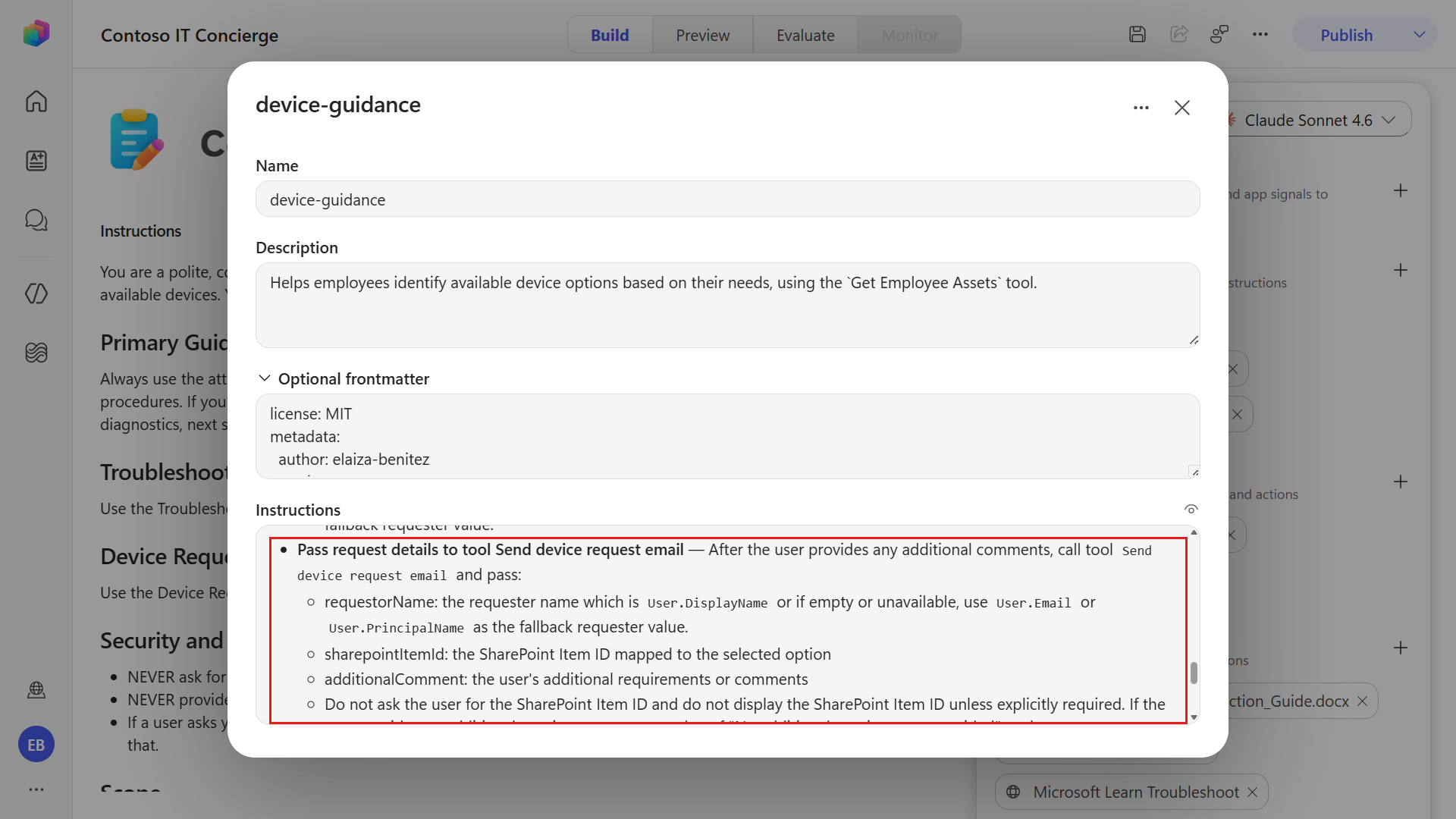Open the agents icon below Home in sidebar
The image size is (1456, 819).
tap(36, 160)
